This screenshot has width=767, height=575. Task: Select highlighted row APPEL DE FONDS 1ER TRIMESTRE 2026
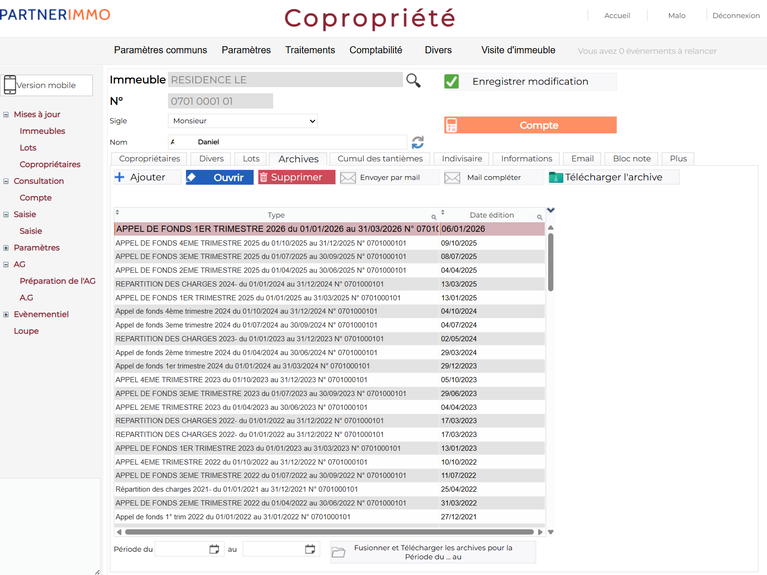pyautogui.click(x=329, y=229)
